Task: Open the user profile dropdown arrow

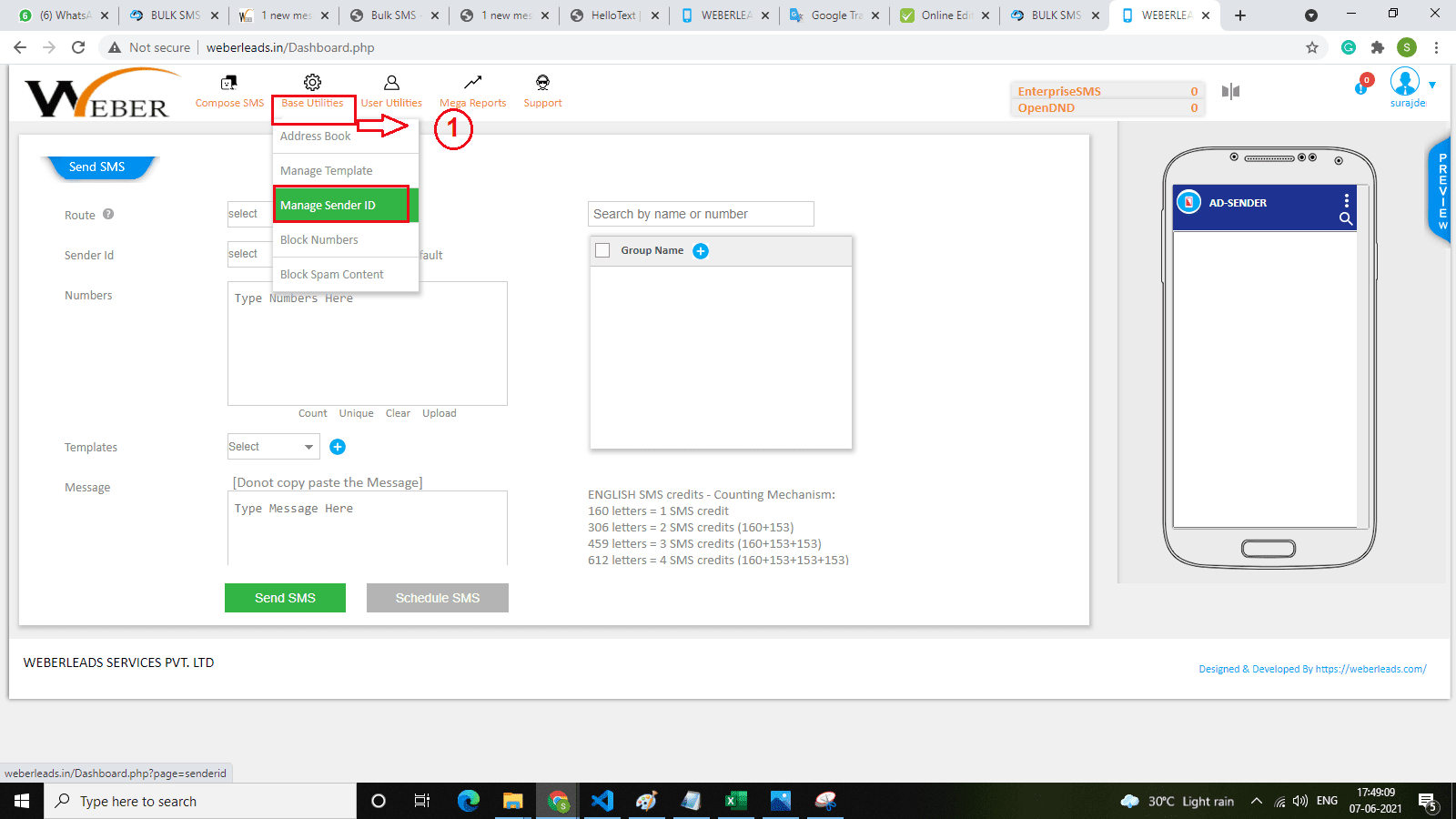Action: pyautogui.click(x=1432, y=85)
